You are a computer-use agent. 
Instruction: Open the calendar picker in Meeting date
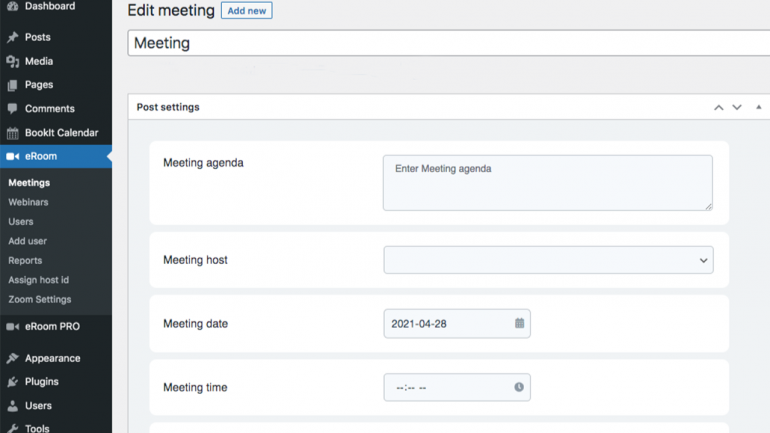click(519, 323)
